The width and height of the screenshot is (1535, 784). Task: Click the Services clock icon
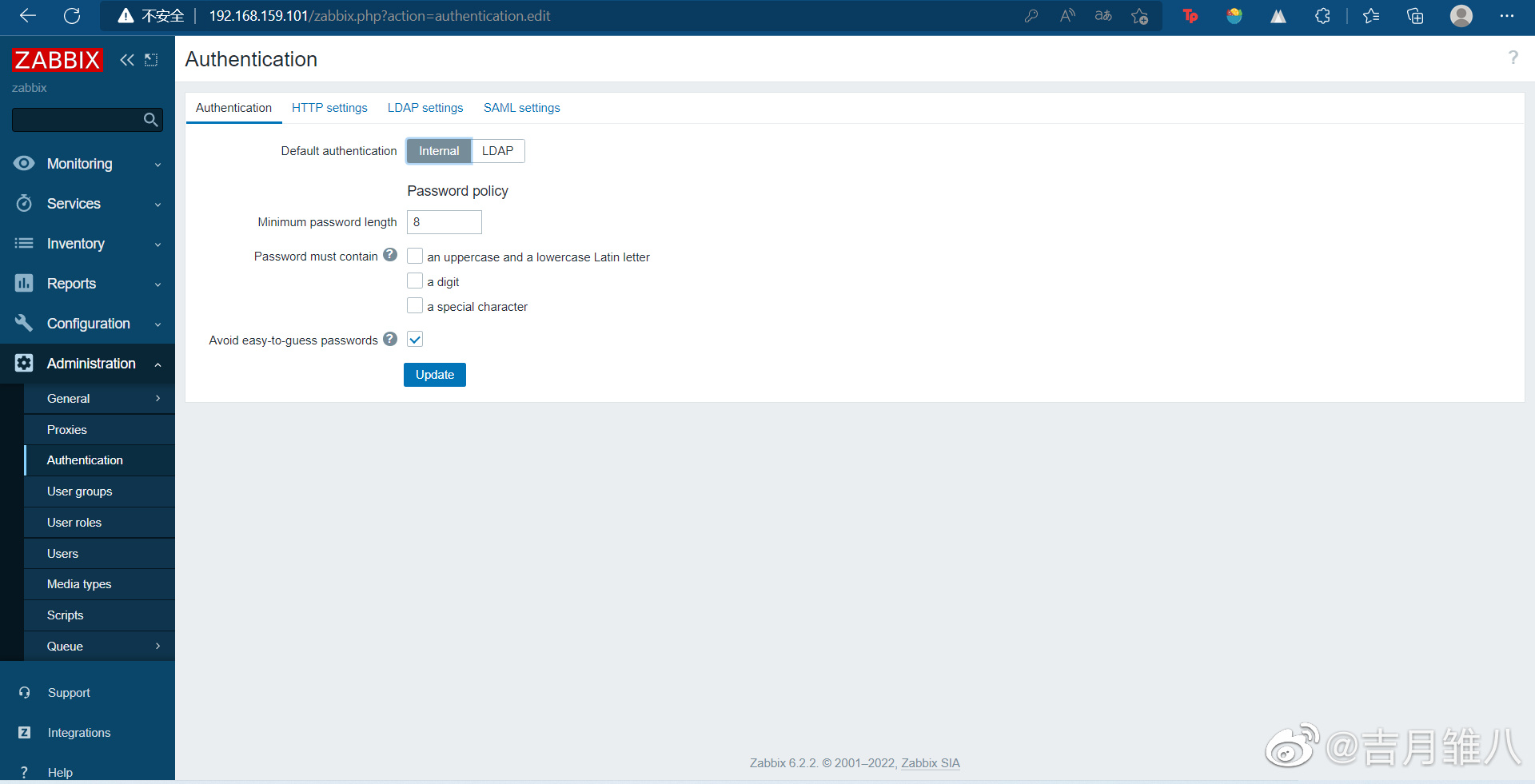pyautogui.click(x=24, y=203)
